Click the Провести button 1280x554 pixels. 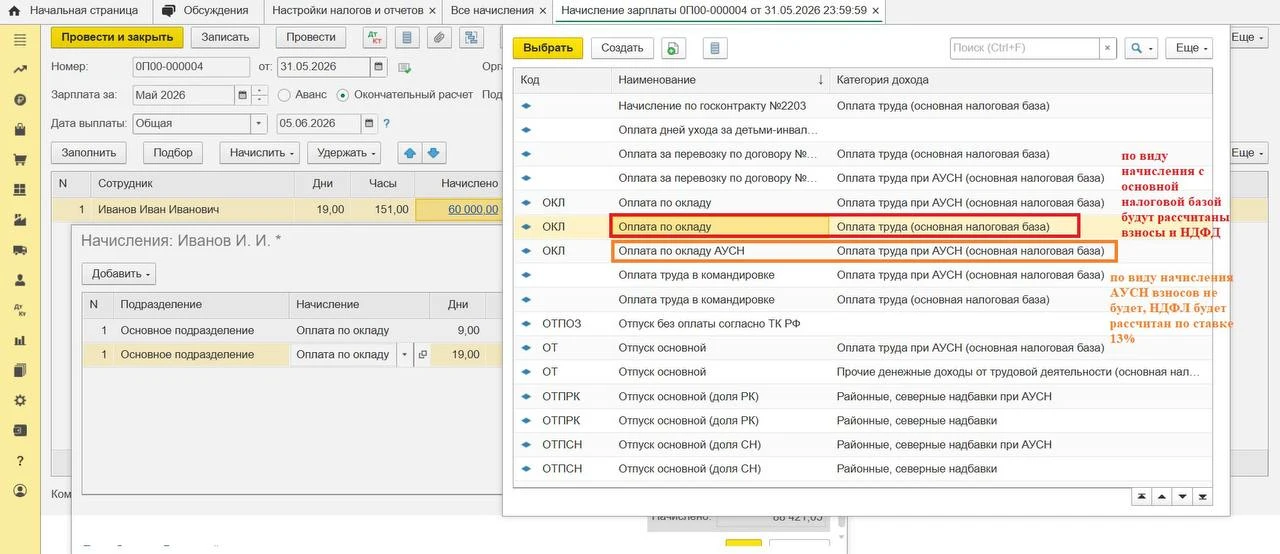tap(311, 37)
